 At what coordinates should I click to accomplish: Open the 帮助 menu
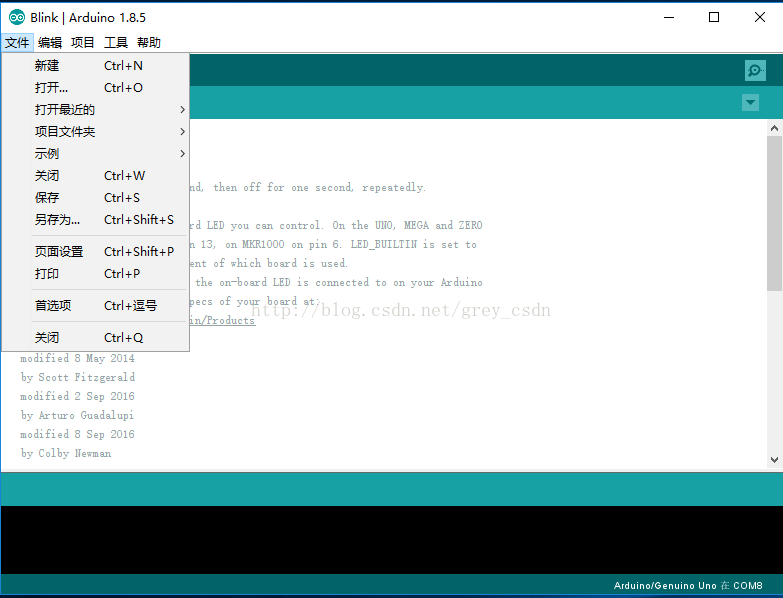point(149,43)
